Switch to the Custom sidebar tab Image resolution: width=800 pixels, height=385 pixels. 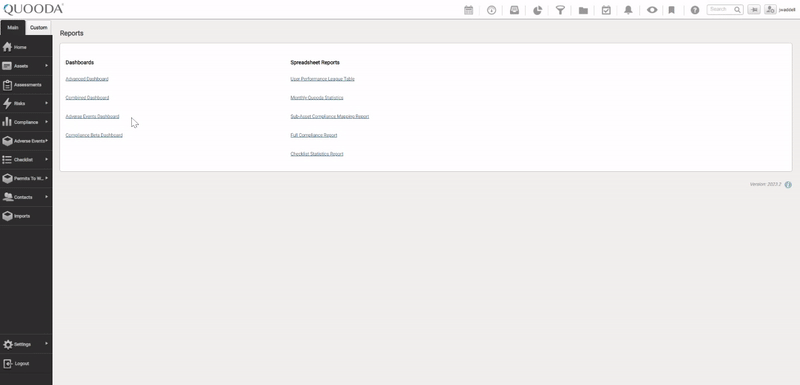[x=38, y=28]
